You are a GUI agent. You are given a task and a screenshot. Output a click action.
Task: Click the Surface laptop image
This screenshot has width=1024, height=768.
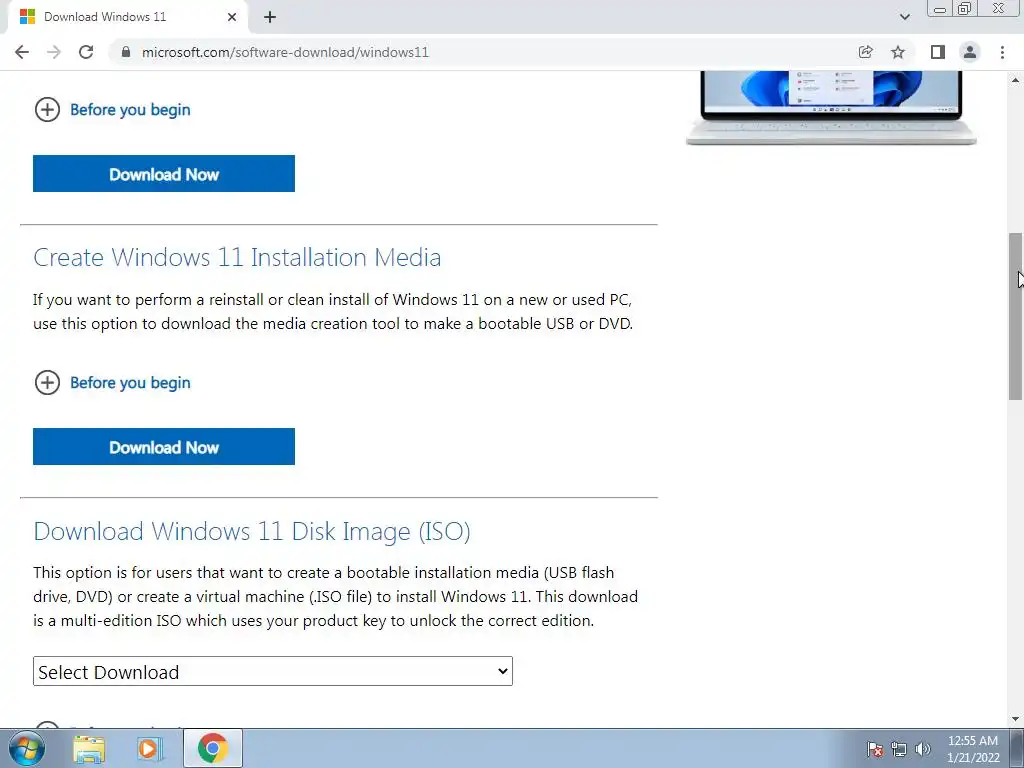click(831, 108)
